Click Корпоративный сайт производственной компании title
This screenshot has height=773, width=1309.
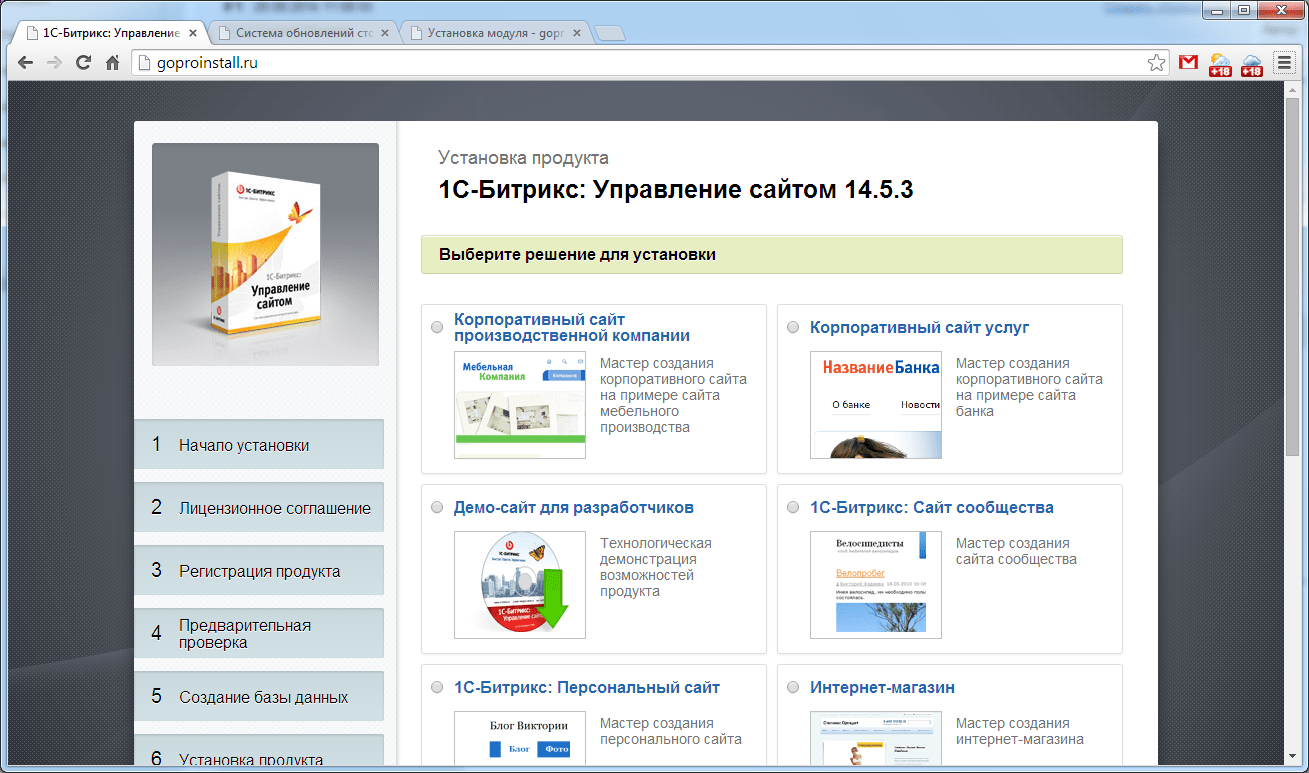pyautogui.click(x=572, y=327)
